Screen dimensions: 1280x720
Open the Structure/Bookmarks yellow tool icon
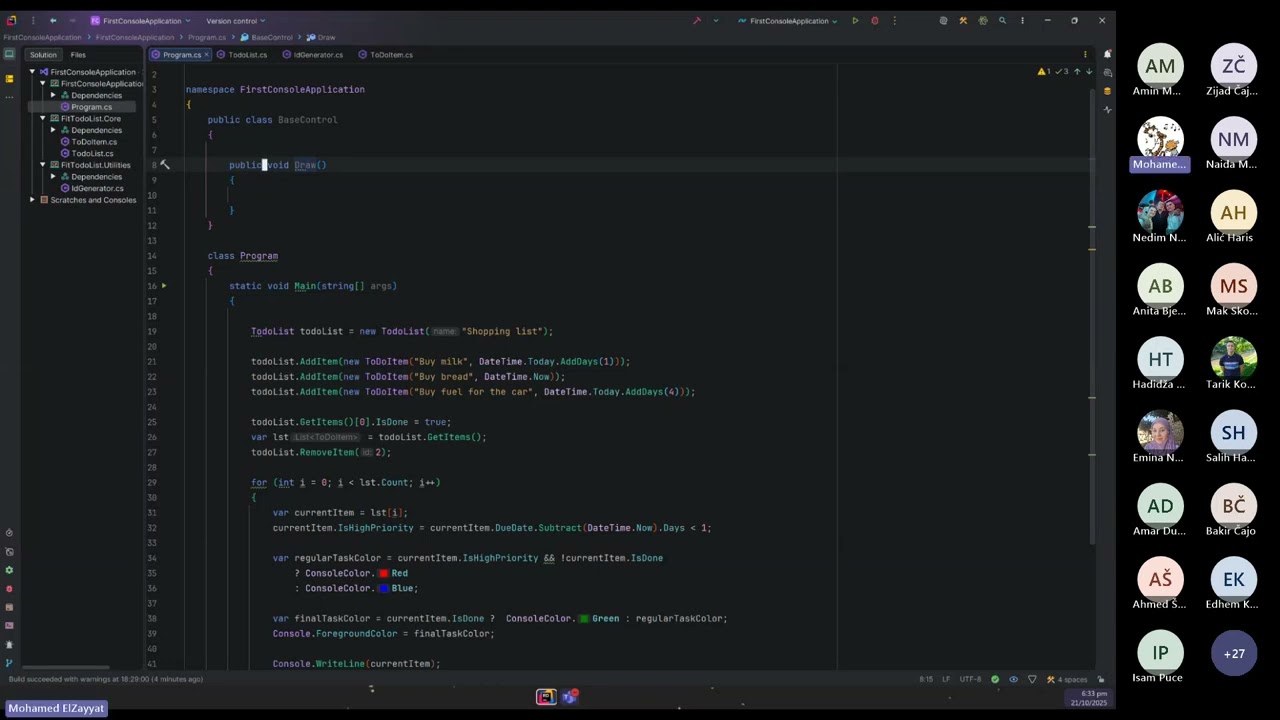point(10,78)
